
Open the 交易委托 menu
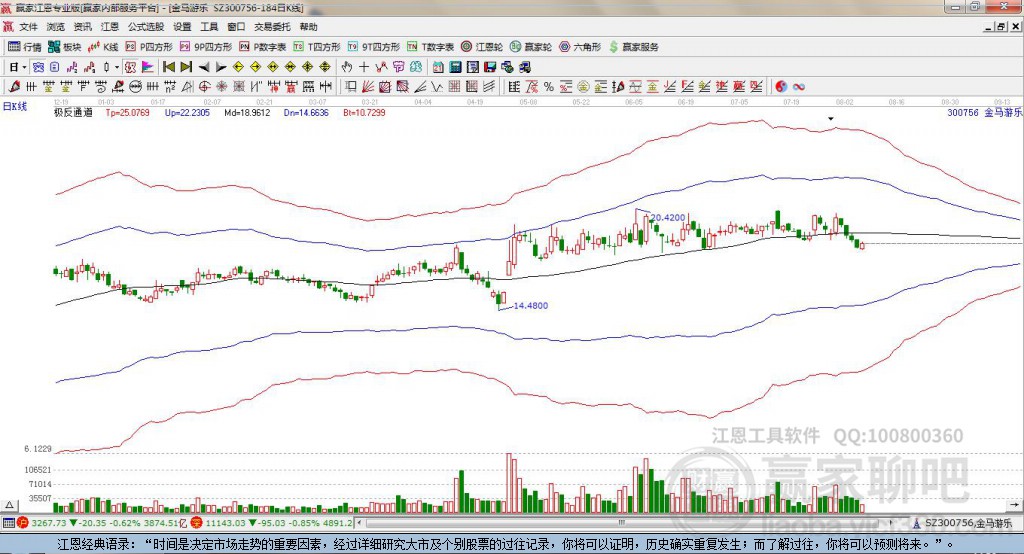click(272, 27)
